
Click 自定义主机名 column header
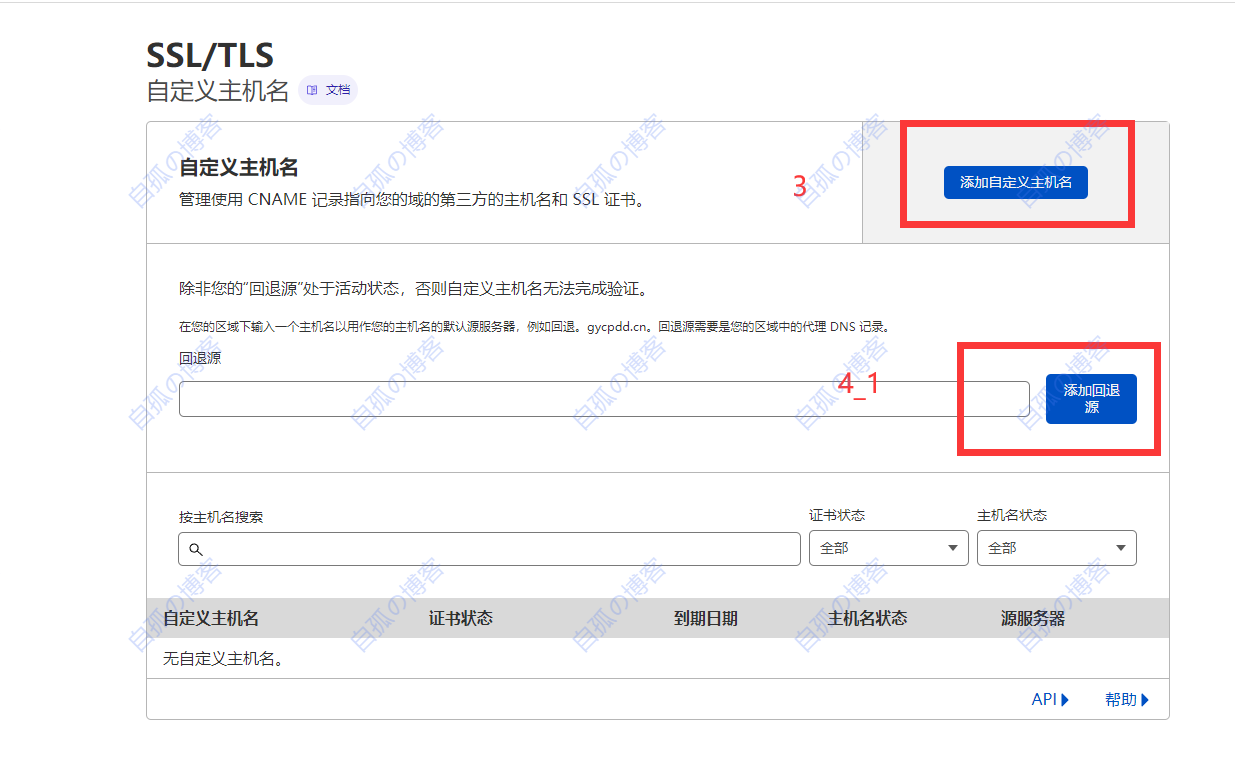(x=211, y=618)
